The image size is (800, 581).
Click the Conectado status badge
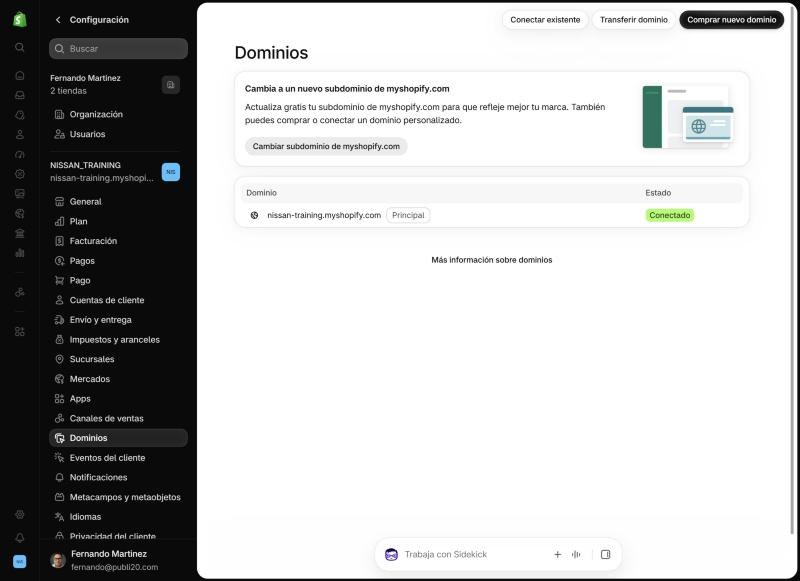point(669,215)
